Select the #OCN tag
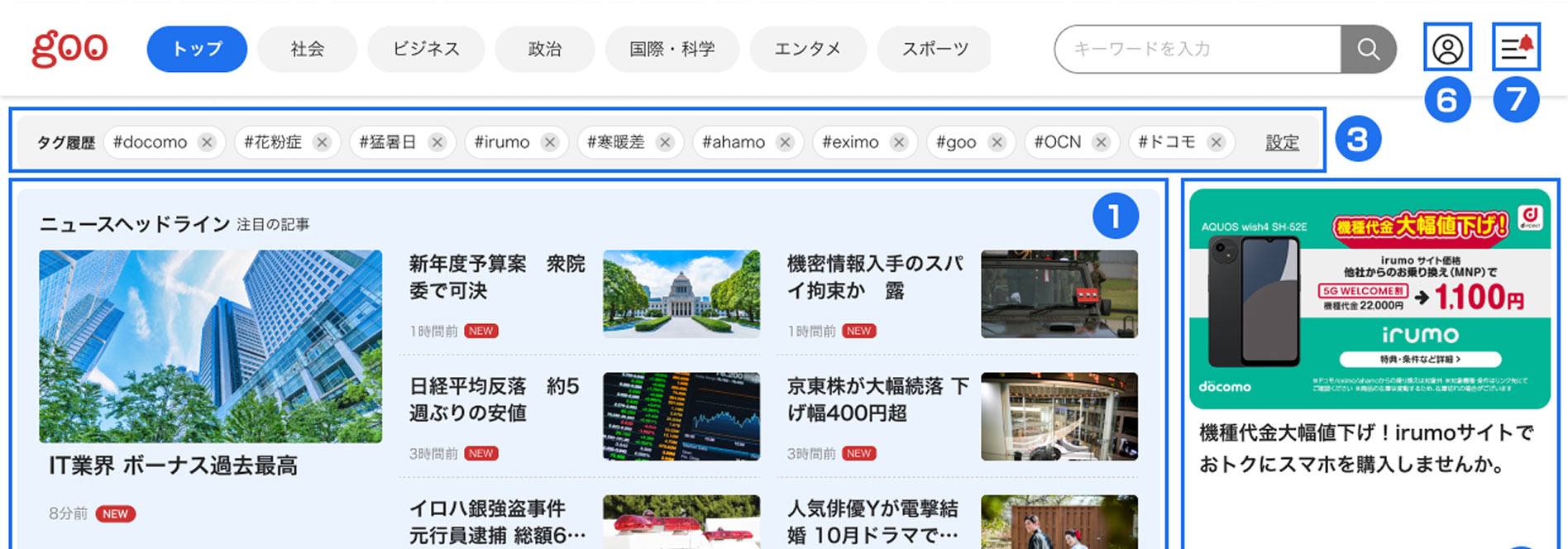Image resolution: width=1568 pixels, height=549 pixels. [x=1058, y=142]
